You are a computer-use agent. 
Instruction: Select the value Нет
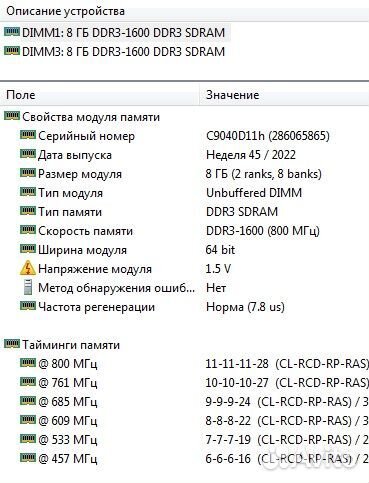point(216,288)
